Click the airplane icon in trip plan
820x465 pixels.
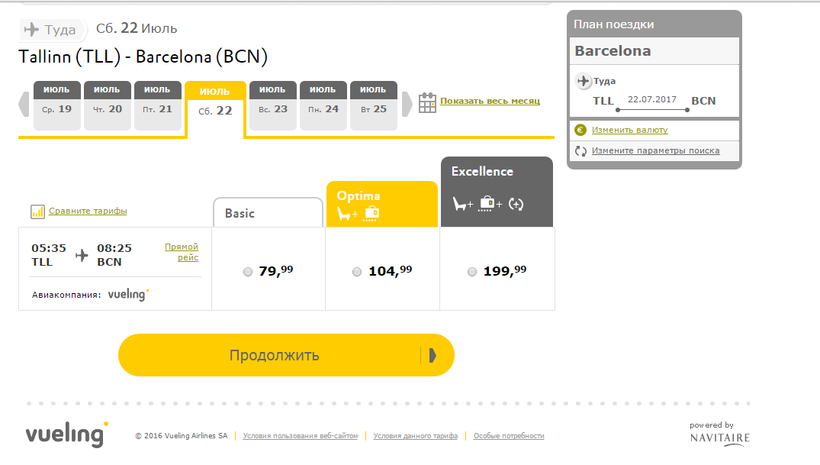(584, 81)
